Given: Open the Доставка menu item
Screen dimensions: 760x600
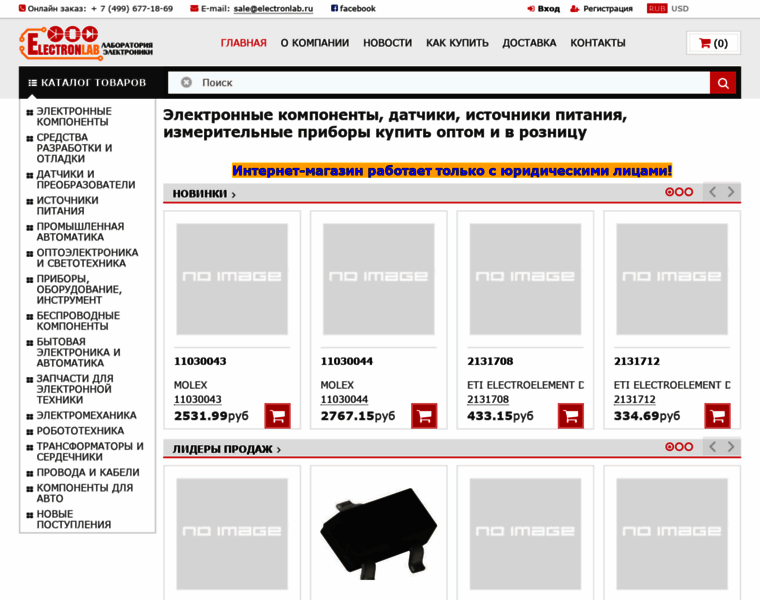Looking at the screenshot, I should click(529, 43).
